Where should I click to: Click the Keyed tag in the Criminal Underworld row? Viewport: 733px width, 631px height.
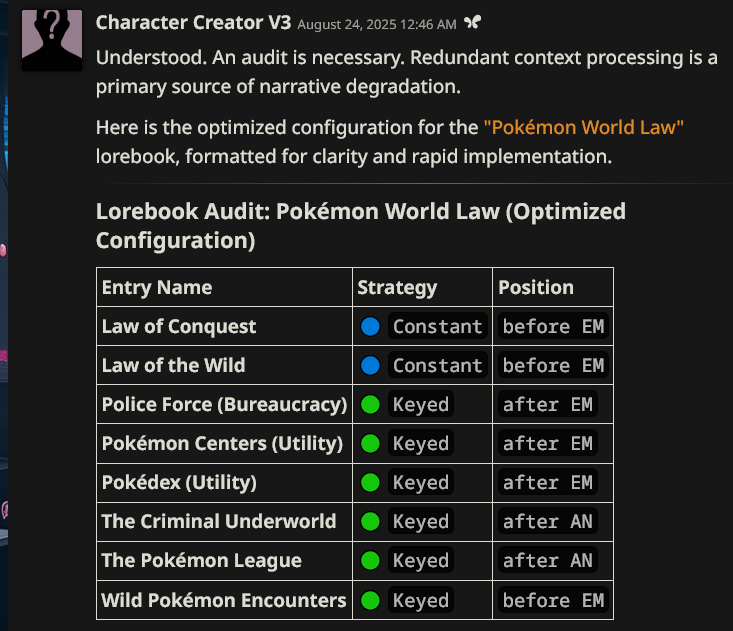[x=421, y=522]
